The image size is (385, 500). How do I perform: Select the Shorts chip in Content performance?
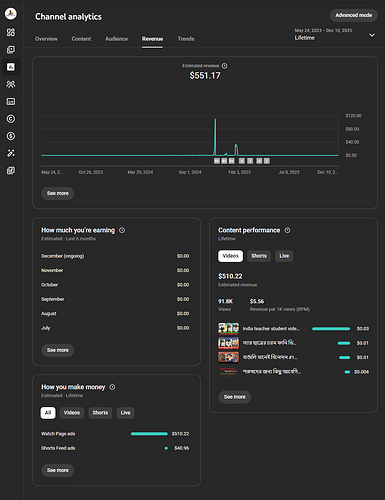259,256
